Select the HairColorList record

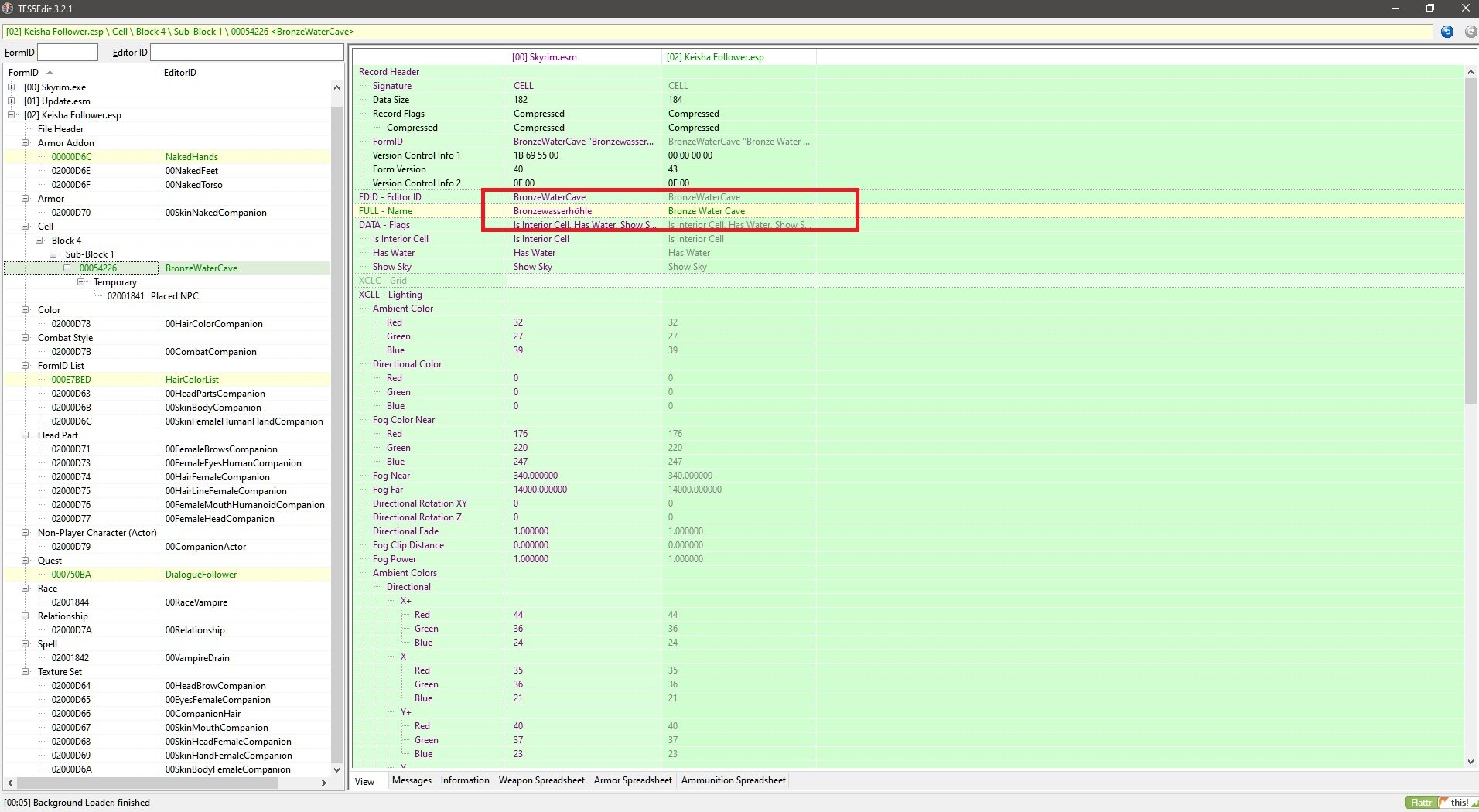[167, 380]
